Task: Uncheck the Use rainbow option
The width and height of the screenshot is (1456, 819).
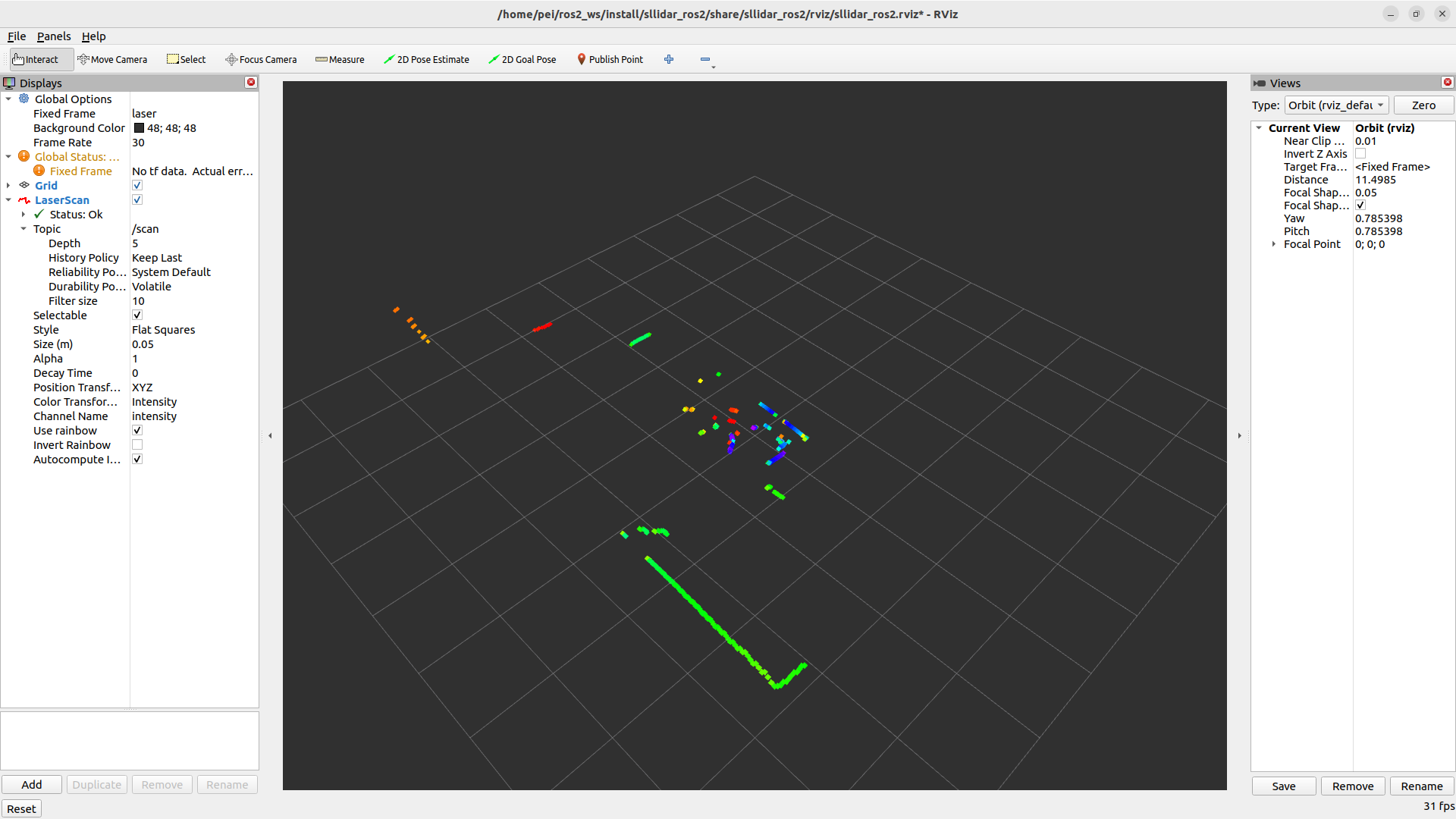Action: pos(137,431)
